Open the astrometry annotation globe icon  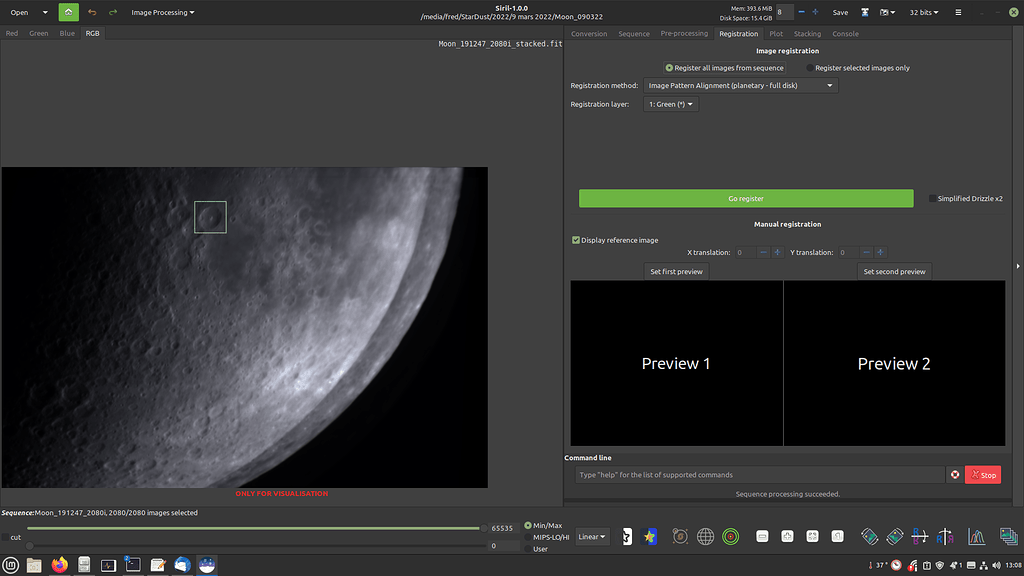click(705, 537)
